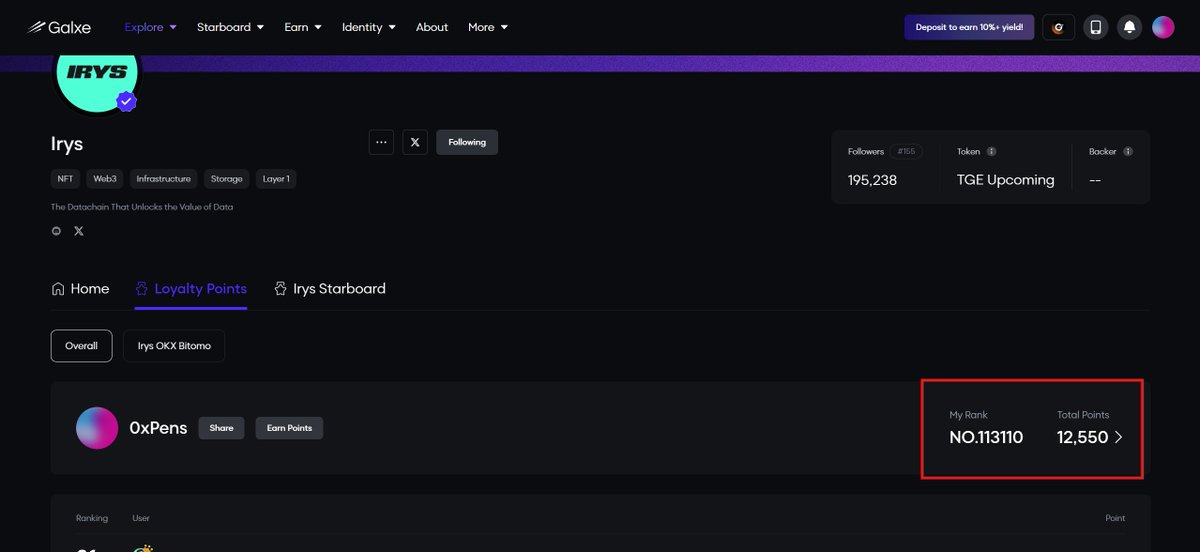Click the Ranking column header
This screenshot has width=1200, height=552.
click(92, 518)
